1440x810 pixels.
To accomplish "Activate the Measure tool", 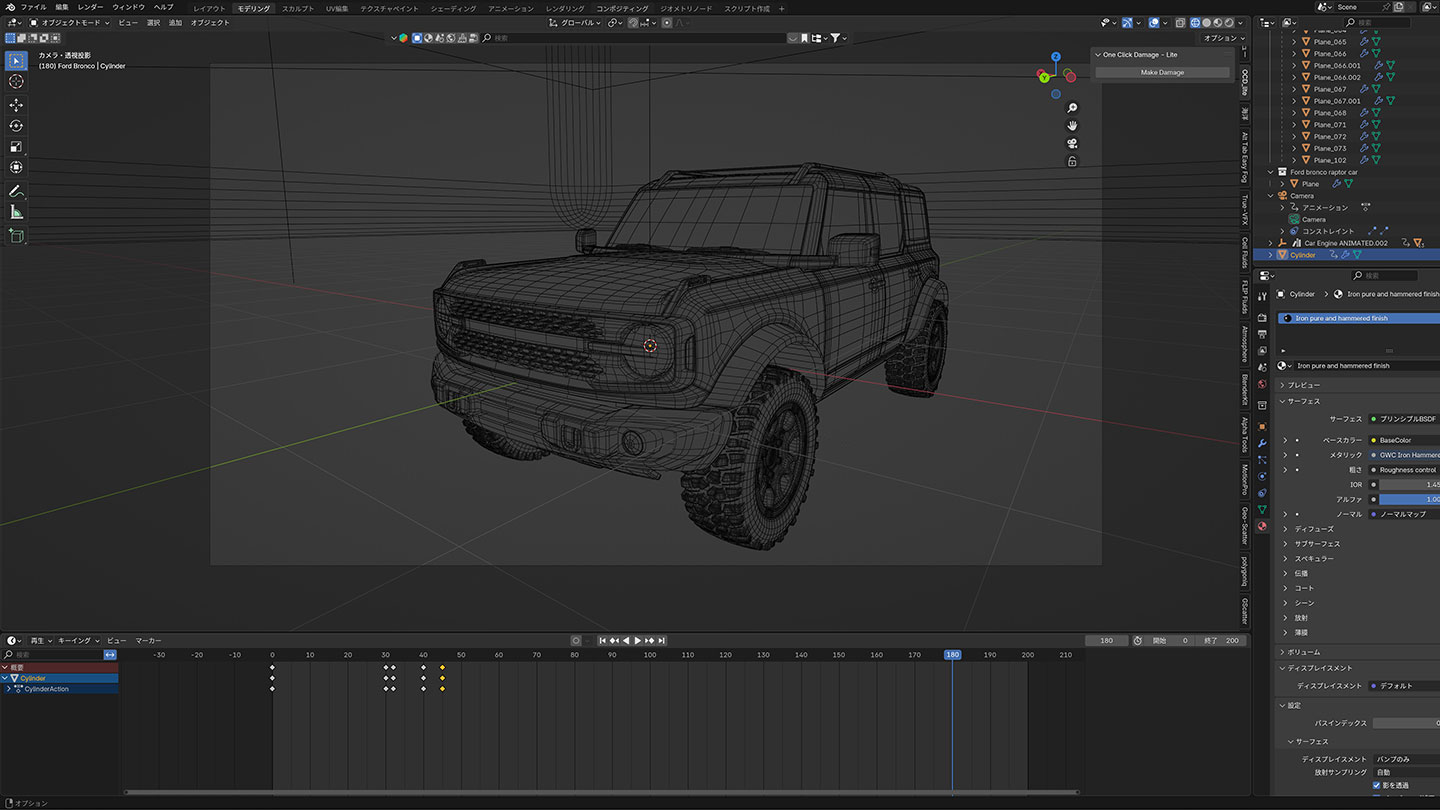I will click(x=16, y=212).
